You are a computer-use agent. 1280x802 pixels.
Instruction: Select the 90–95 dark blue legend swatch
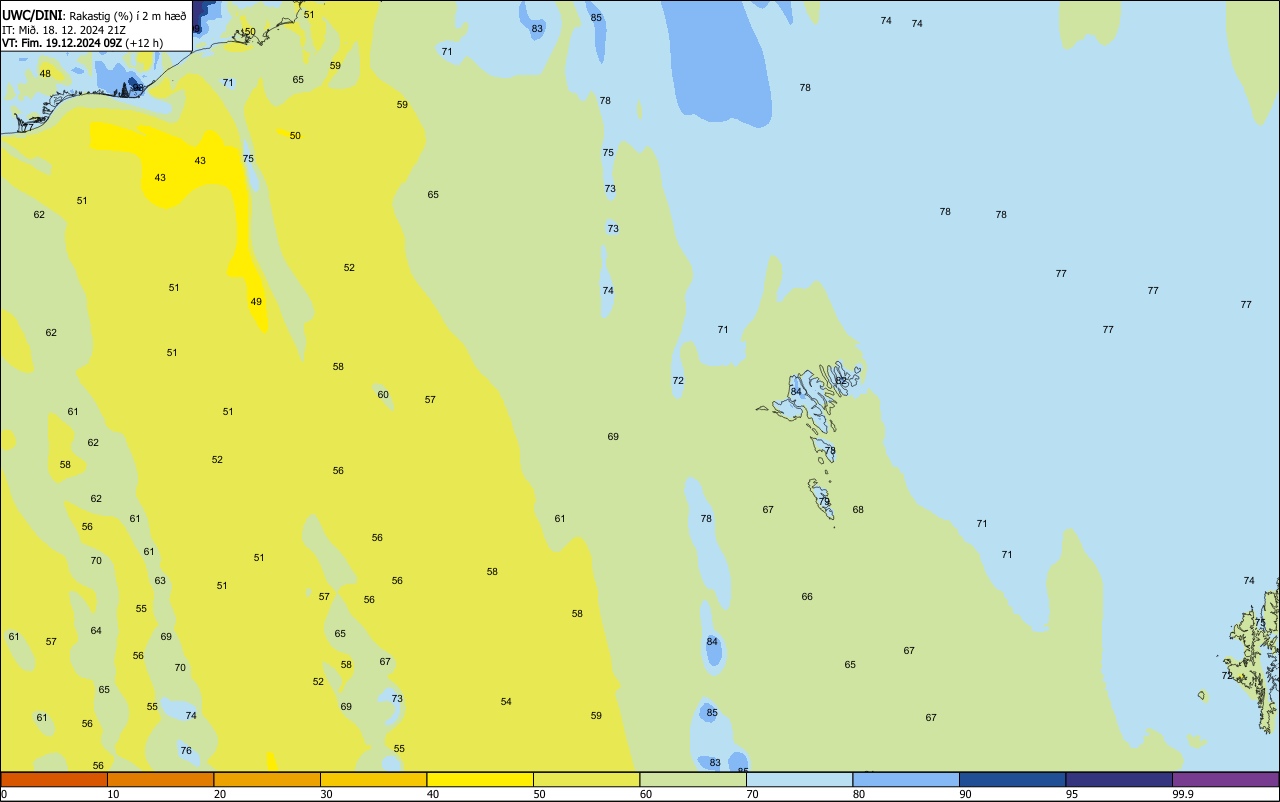coord(1012,779)
